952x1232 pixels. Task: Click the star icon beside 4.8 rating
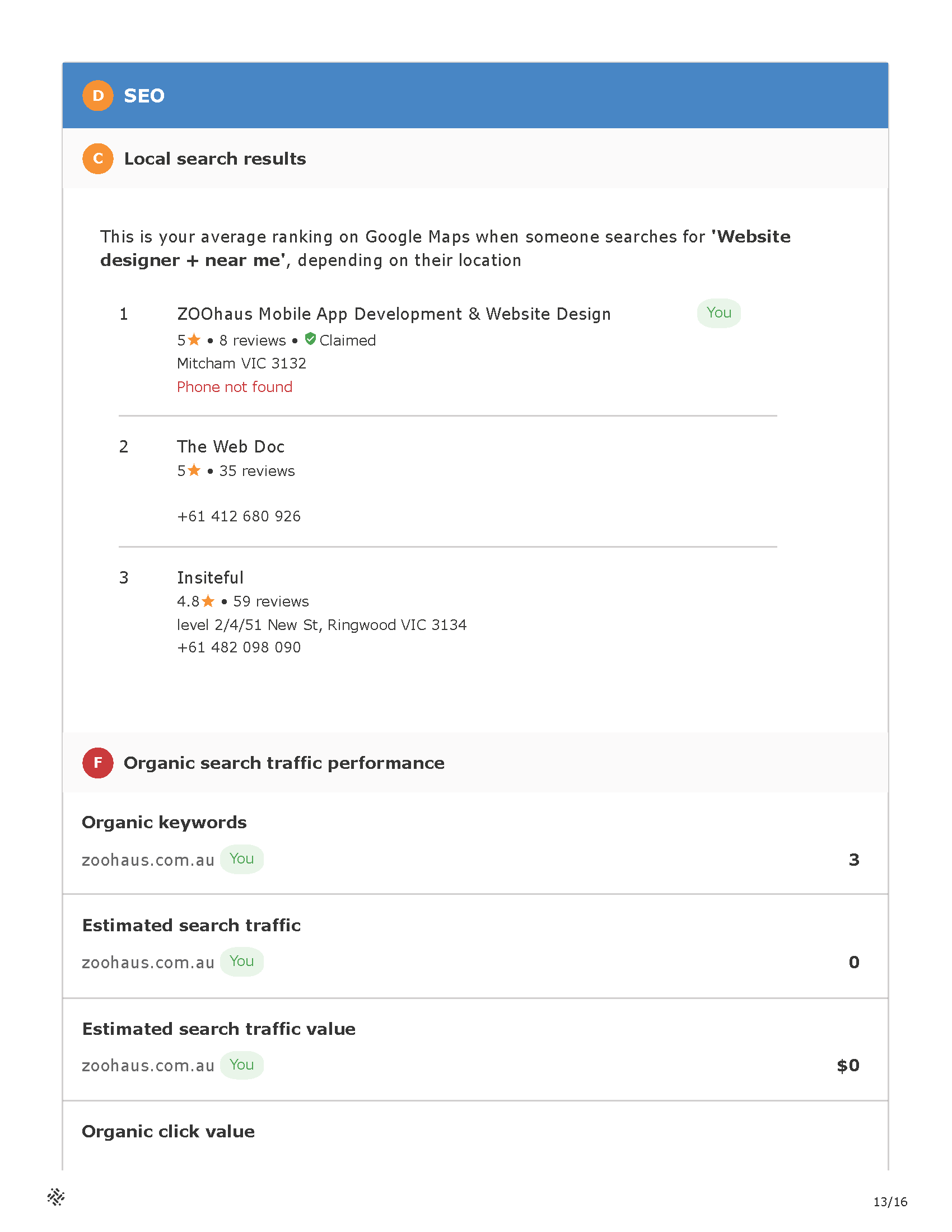(x=208, y=601)
